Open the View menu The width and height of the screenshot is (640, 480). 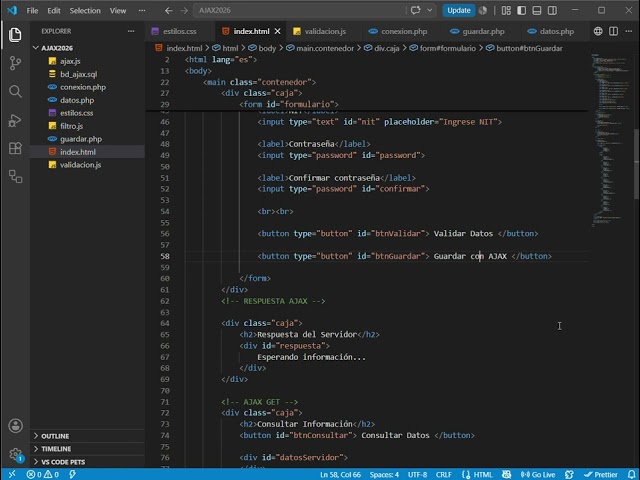118,11
